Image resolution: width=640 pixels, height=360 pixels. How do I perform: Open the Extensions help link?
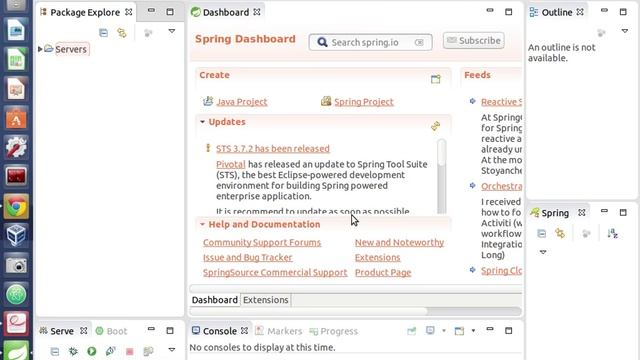click(x=378, y=258)
